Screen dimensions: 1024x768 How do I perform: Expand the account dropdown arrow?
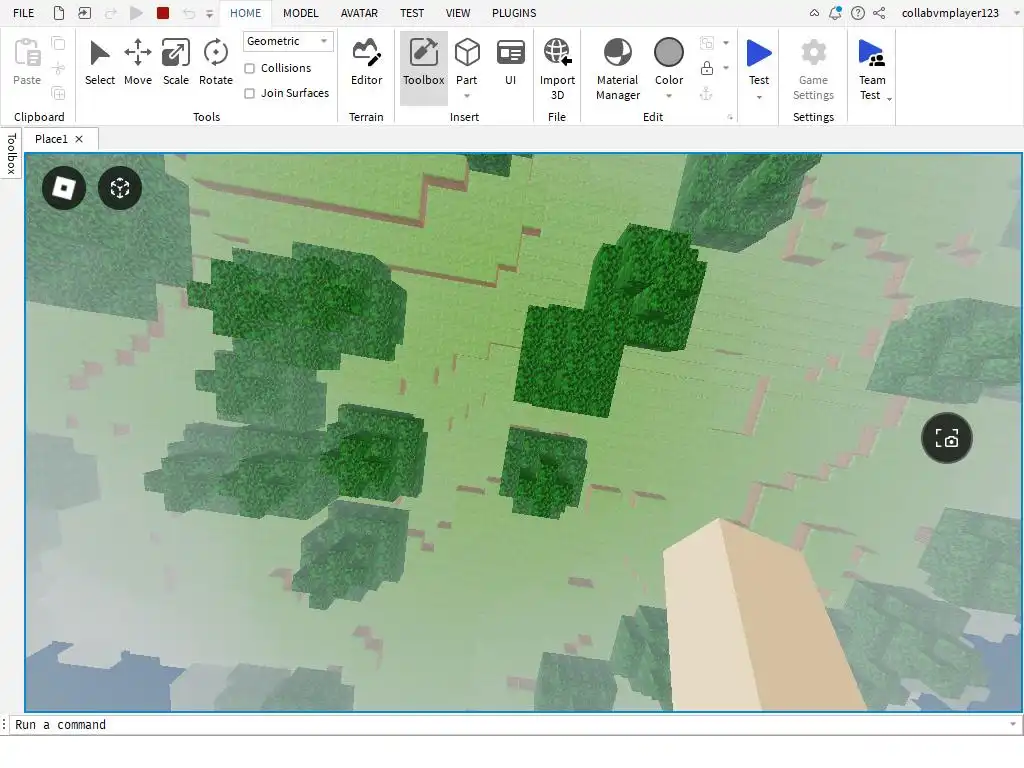tap(1016, 13)
